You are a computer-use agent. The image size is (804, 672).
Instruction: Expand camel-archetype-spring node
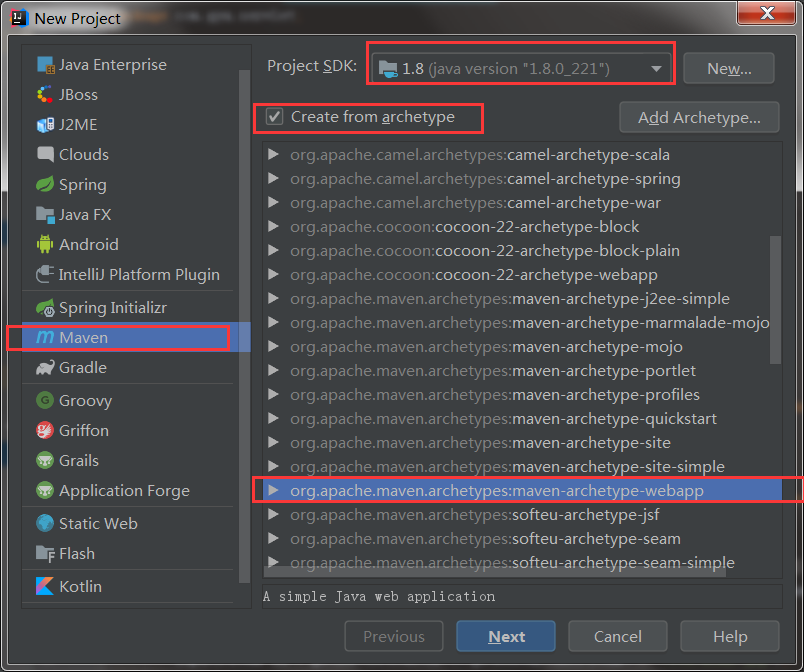tap(273, 178)
